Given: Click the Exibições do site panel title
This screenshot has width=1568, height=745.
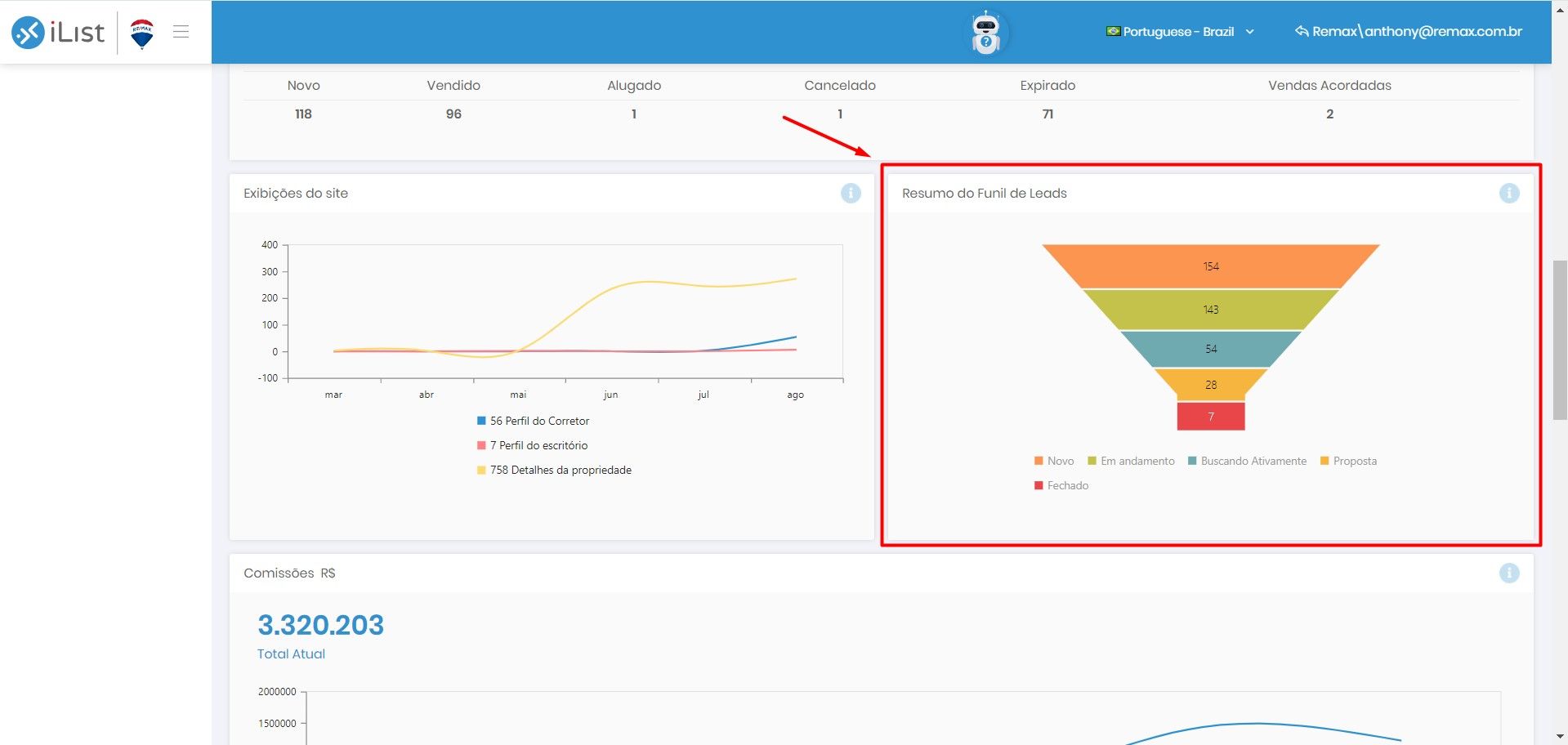Looking at the screenshot, I should click(296, 194).
